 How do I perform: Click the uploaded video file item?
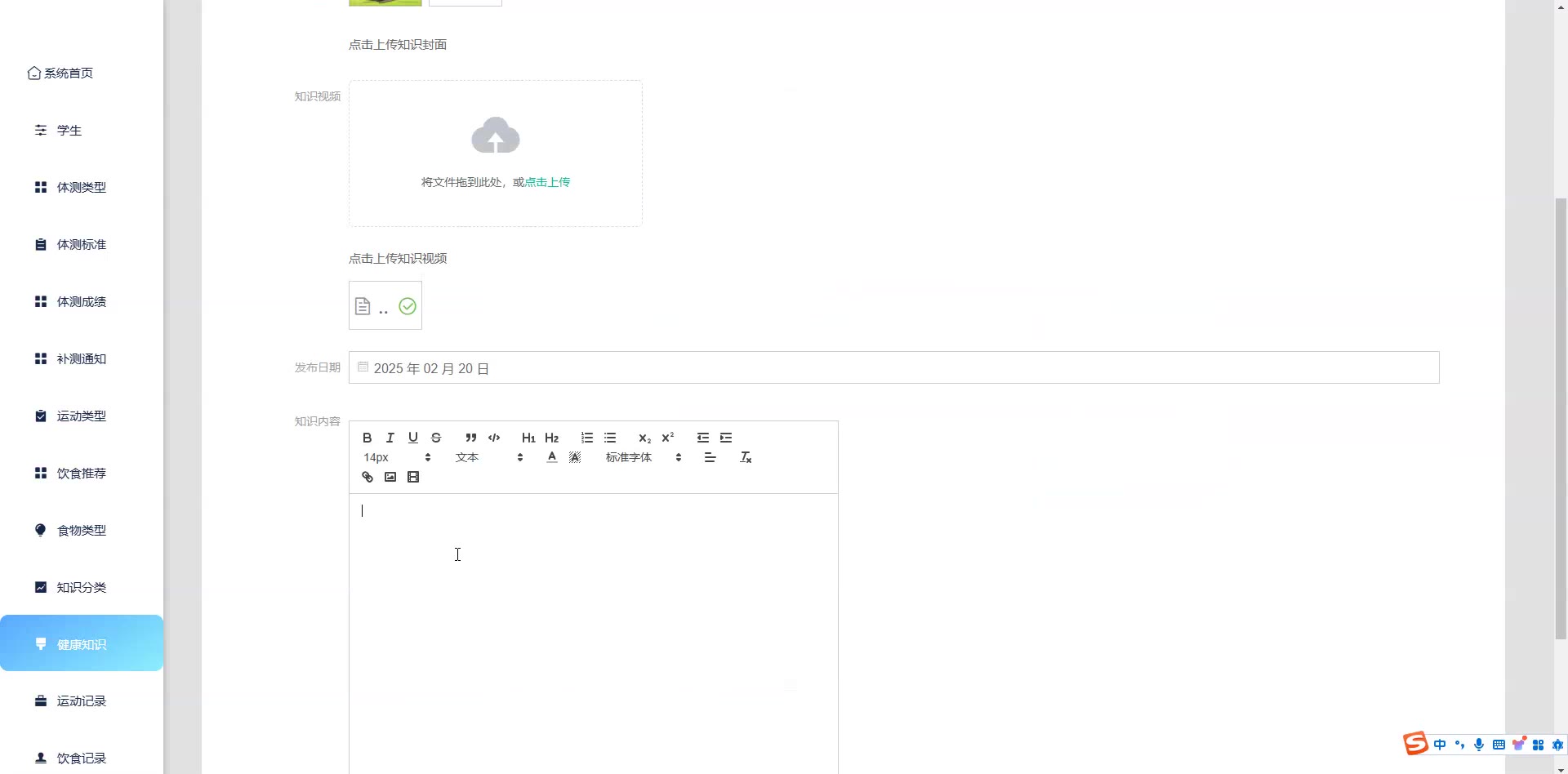click(x=385, y=305)
